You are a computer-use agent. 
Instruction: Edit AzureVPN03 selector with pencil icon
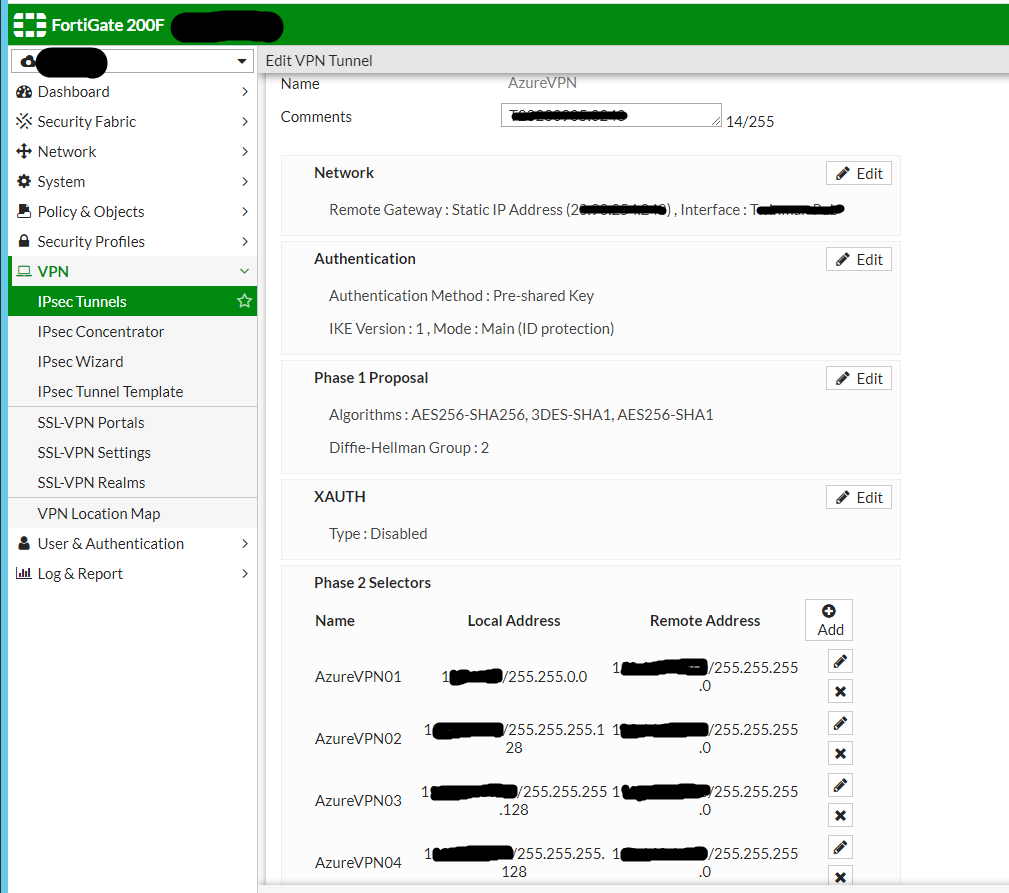[840, 785]
